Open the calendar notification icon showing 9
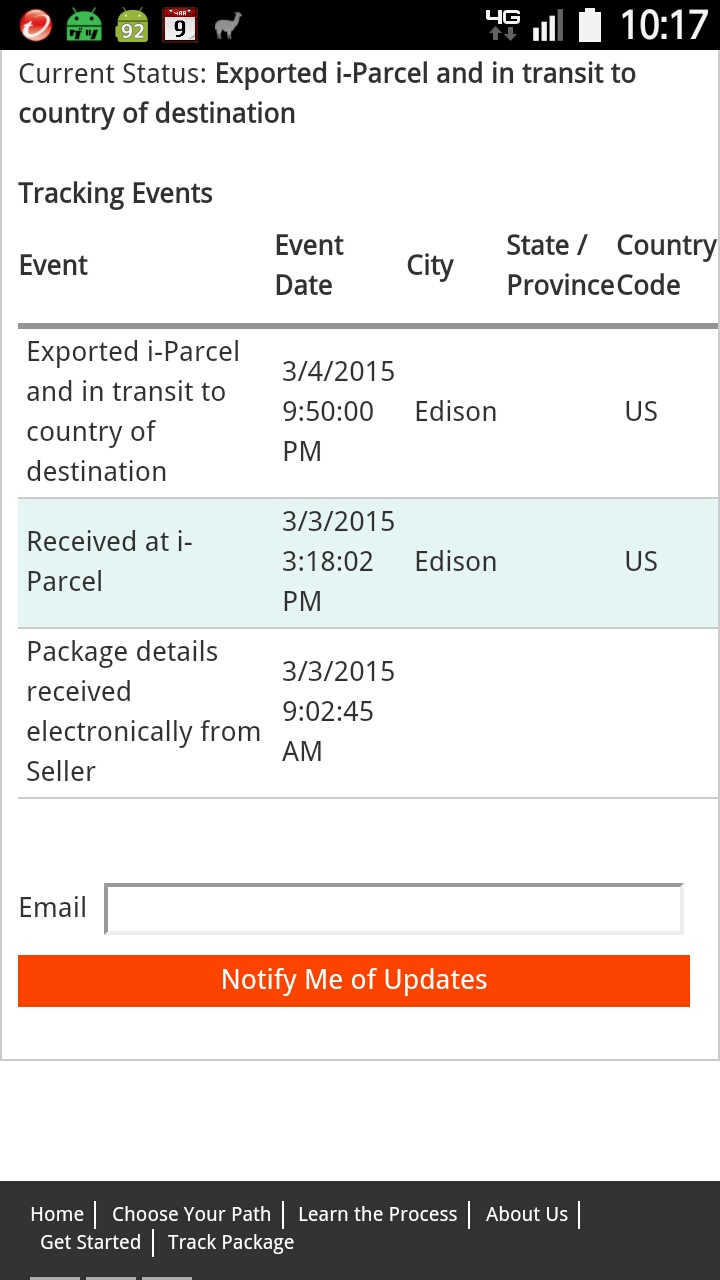 [180, 25]
